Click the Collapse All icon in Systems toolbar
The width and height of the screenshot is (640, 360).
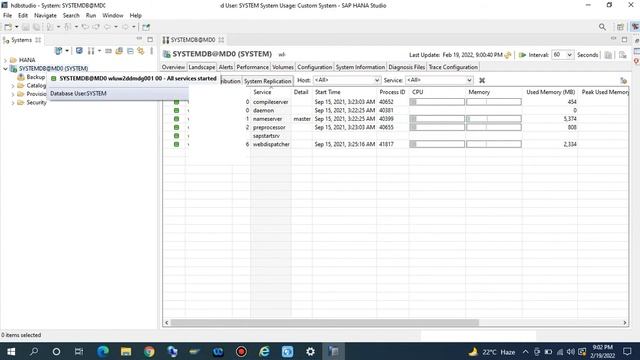[x=130, y=51]
